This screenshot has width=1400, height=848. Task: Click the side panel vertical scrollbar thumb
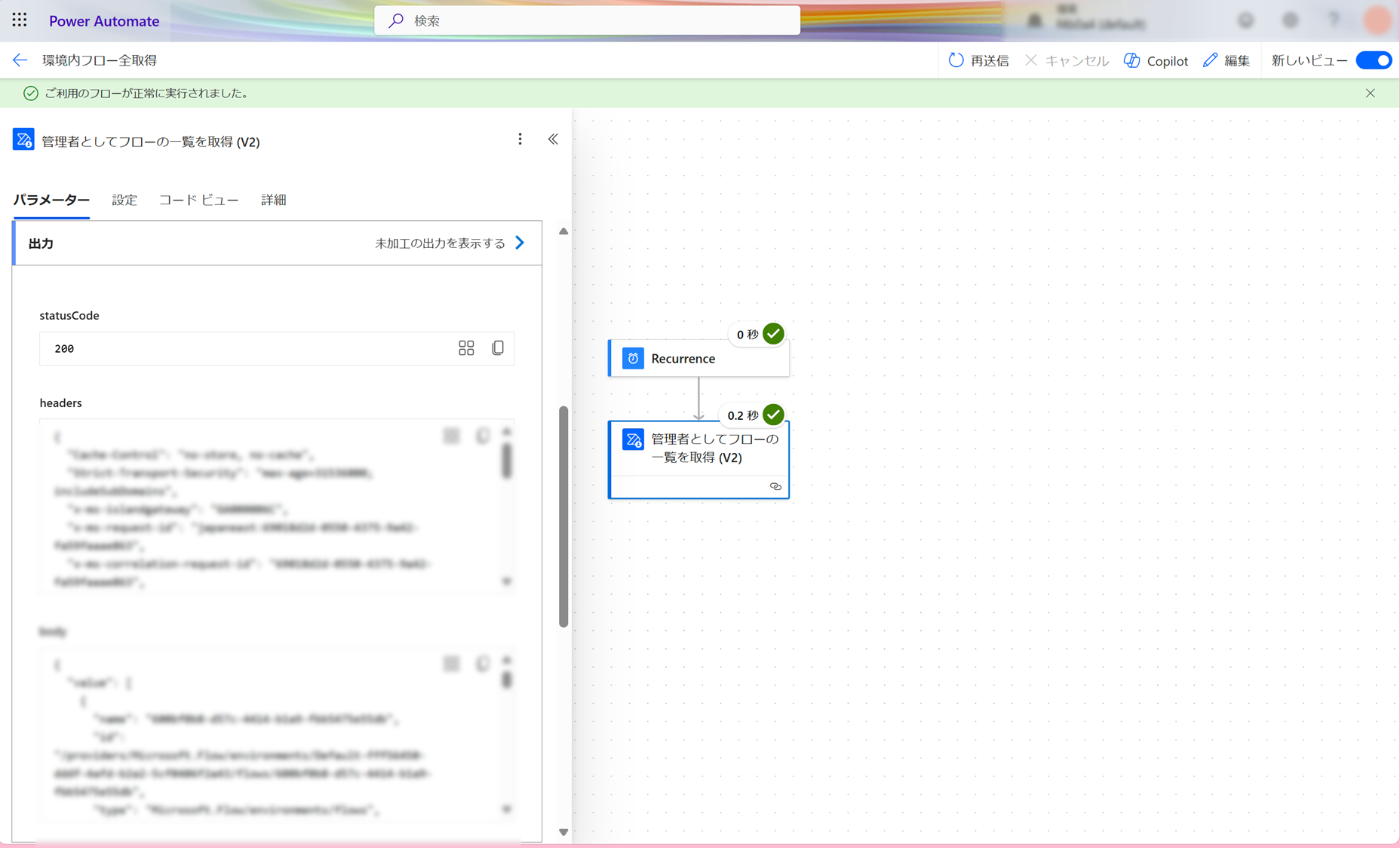[563, 516]
